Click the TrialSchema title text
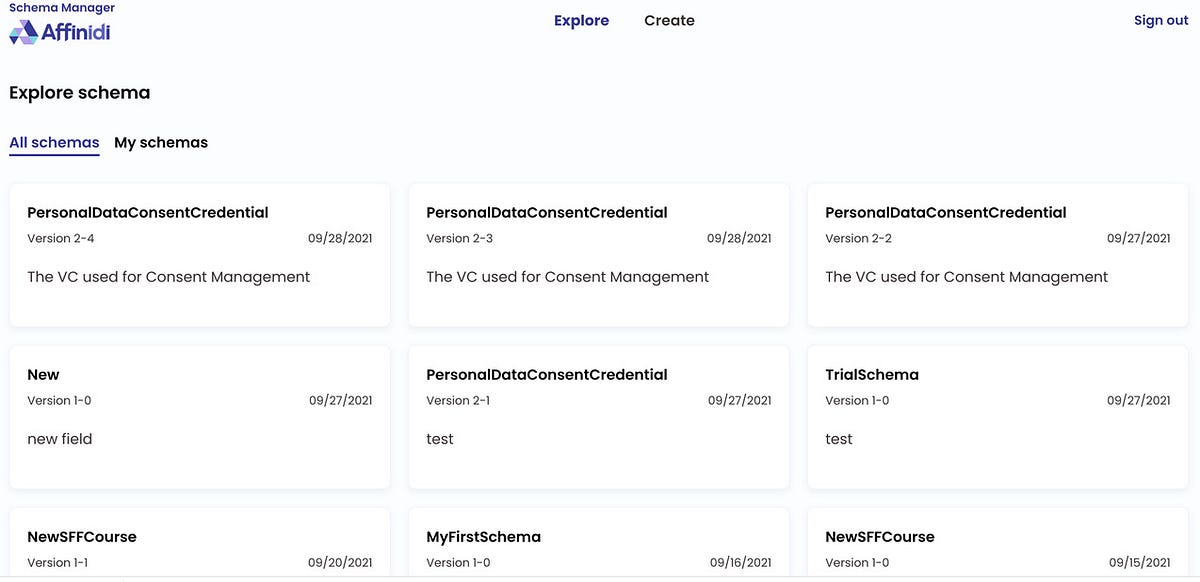The image size is (1200, 582). (872, 375)
